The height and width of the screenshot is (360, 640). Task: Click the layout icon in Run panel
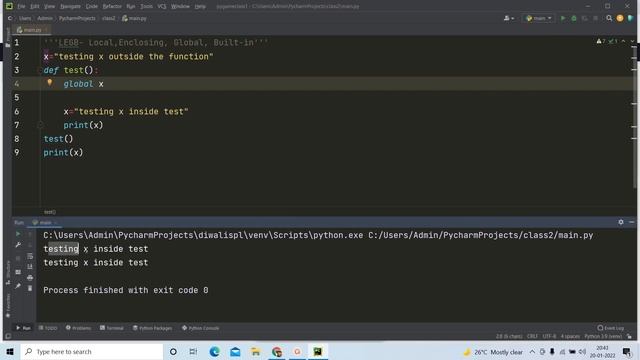point(18,272)
